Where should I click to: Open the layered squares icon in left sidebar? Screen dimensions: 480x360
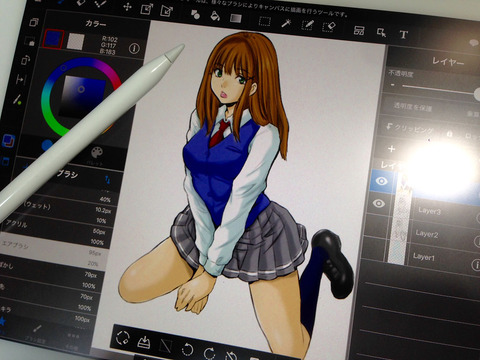click(x=33, y=22)
